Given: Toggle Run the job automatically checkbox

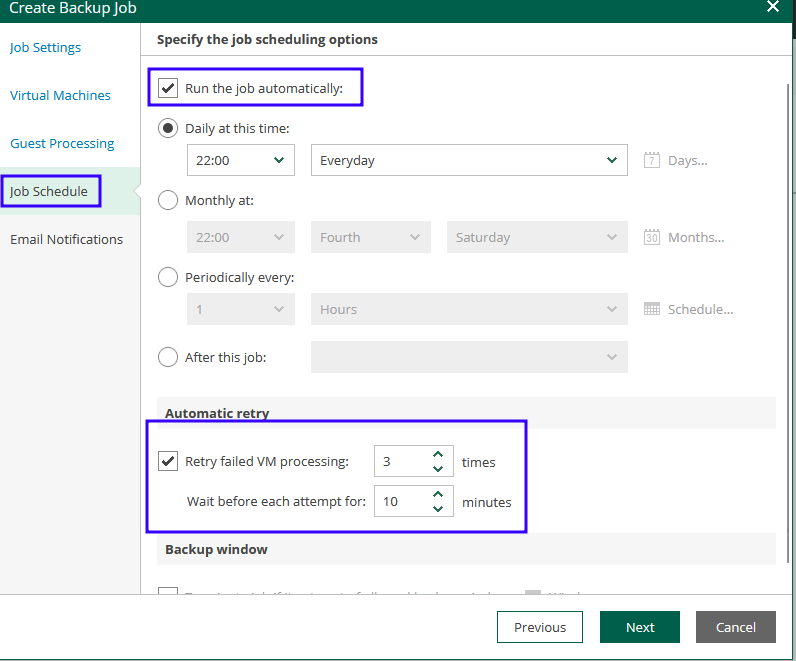Looking at the screenshot, I should (x=168, y=88).
